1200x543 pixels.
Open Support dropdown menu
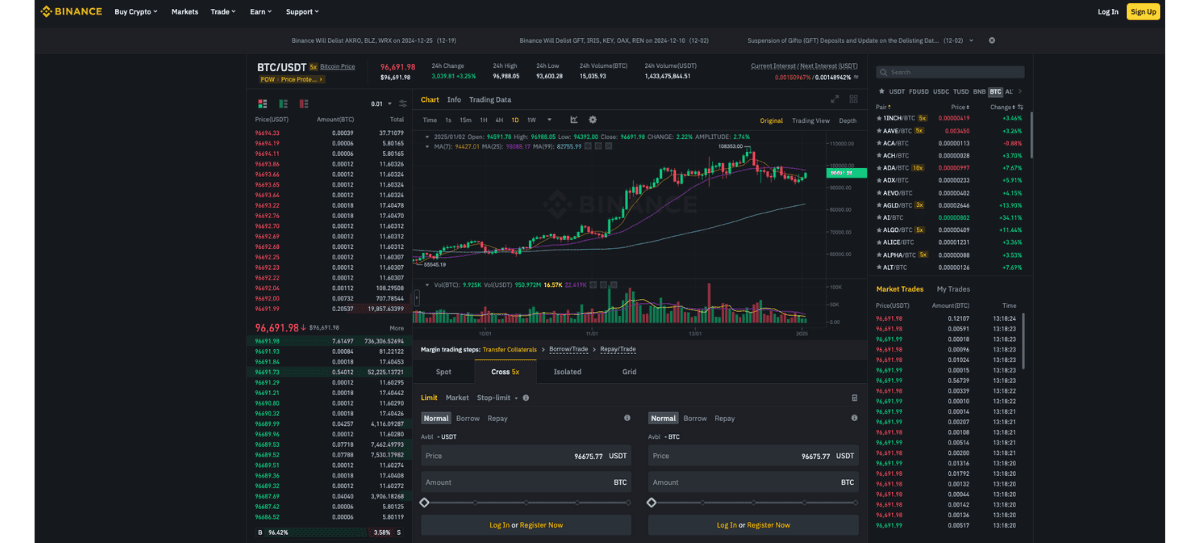coord(302,11)
